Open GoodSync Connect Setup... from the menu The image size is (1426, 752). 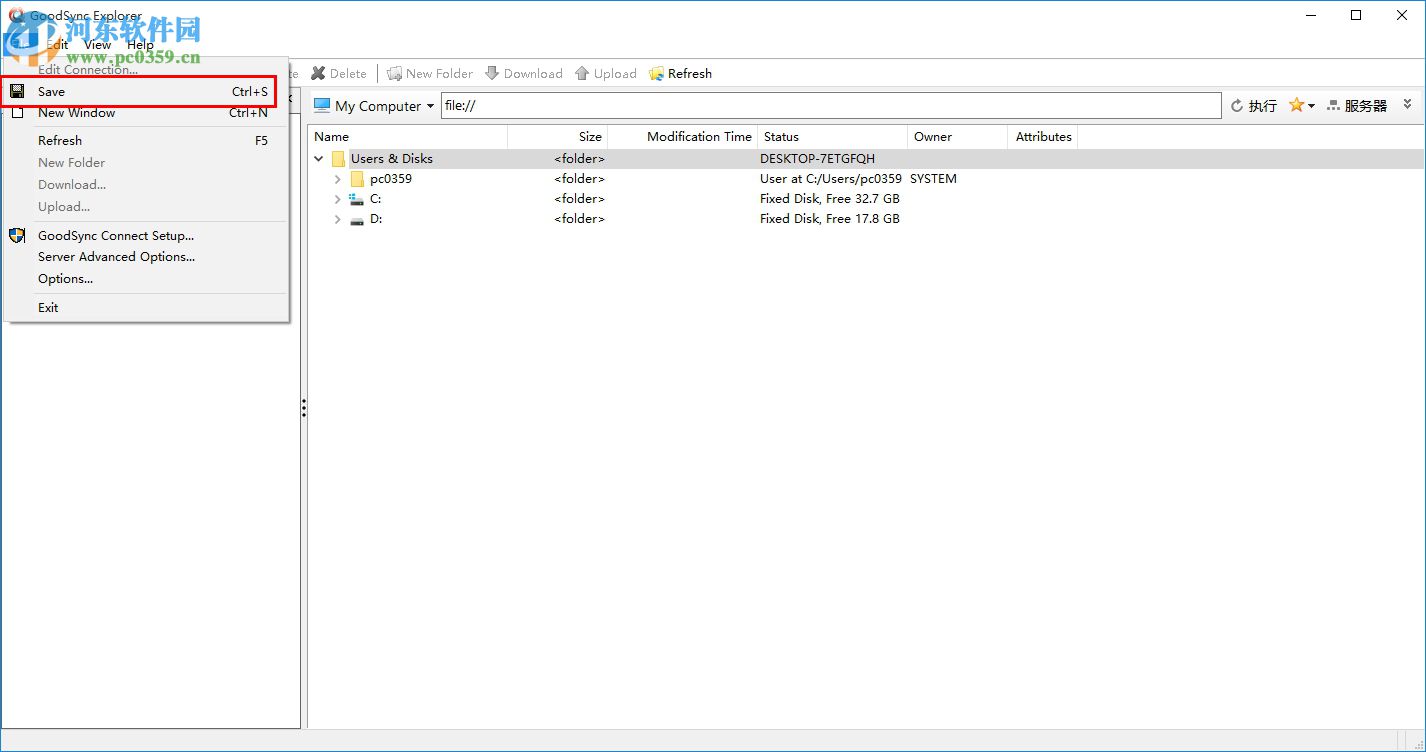146,236
